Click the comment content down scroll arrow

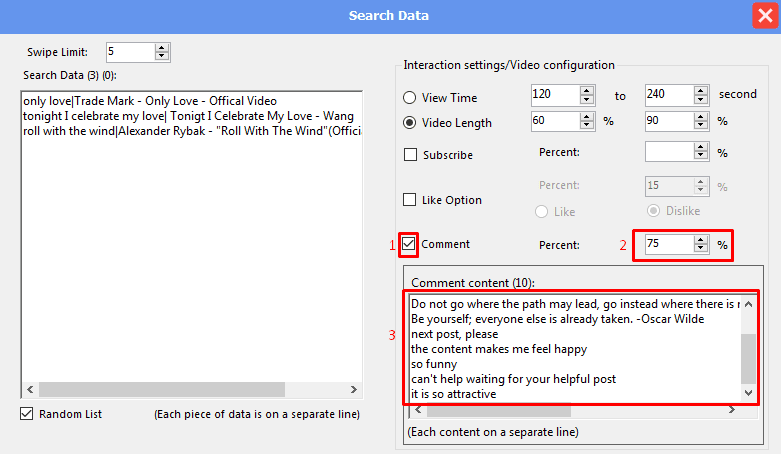click(x=748, y=393)
